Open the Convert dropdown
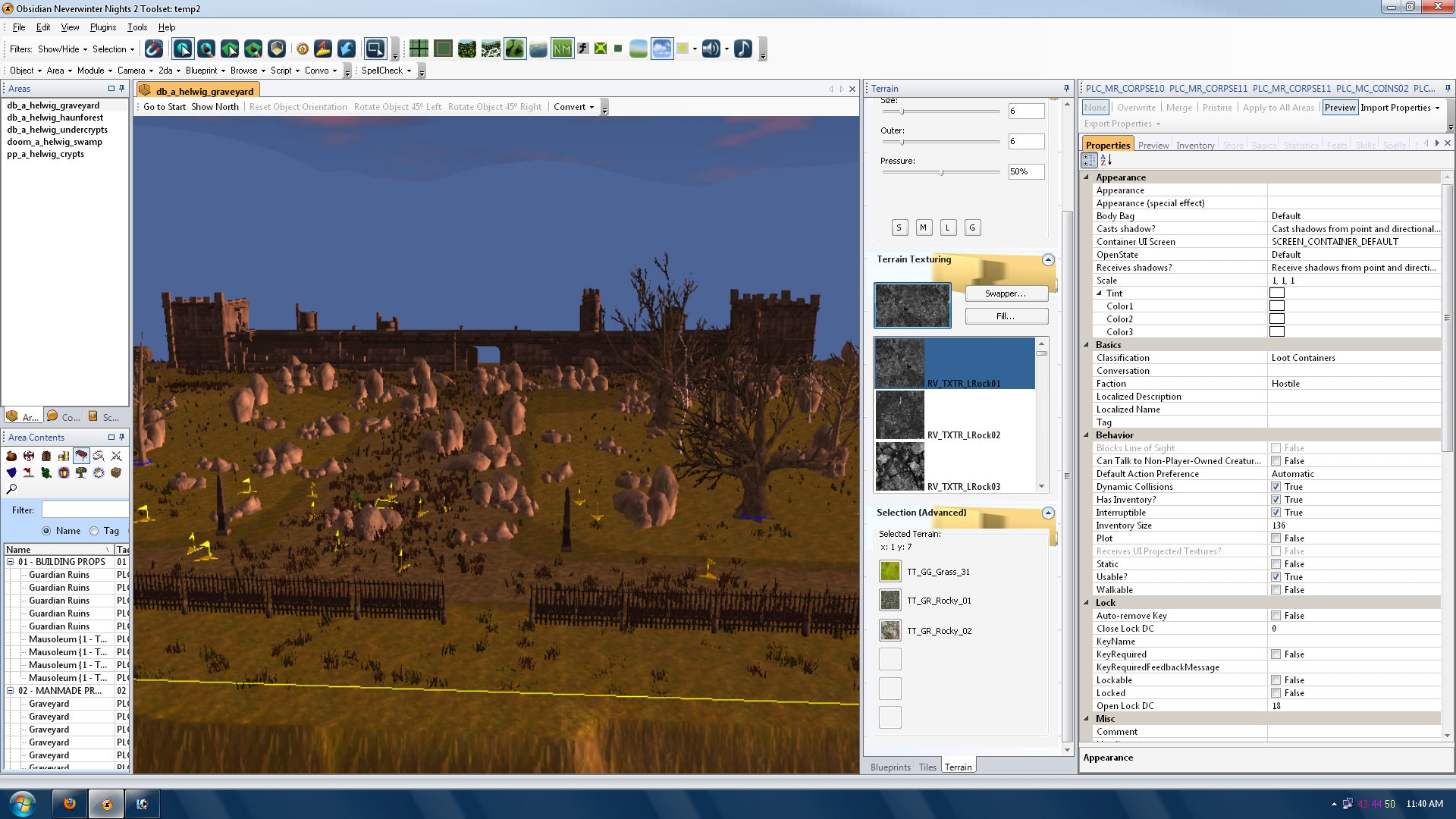This screenshot has width=1456, height=819. point(574,107)
